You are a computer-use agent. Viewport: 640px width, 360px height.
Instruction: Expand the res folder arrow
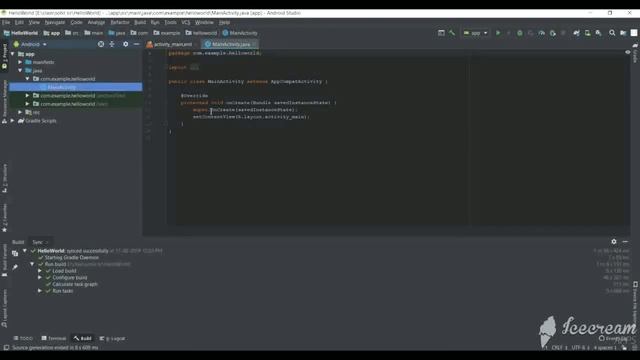click(x=20, y=112)
